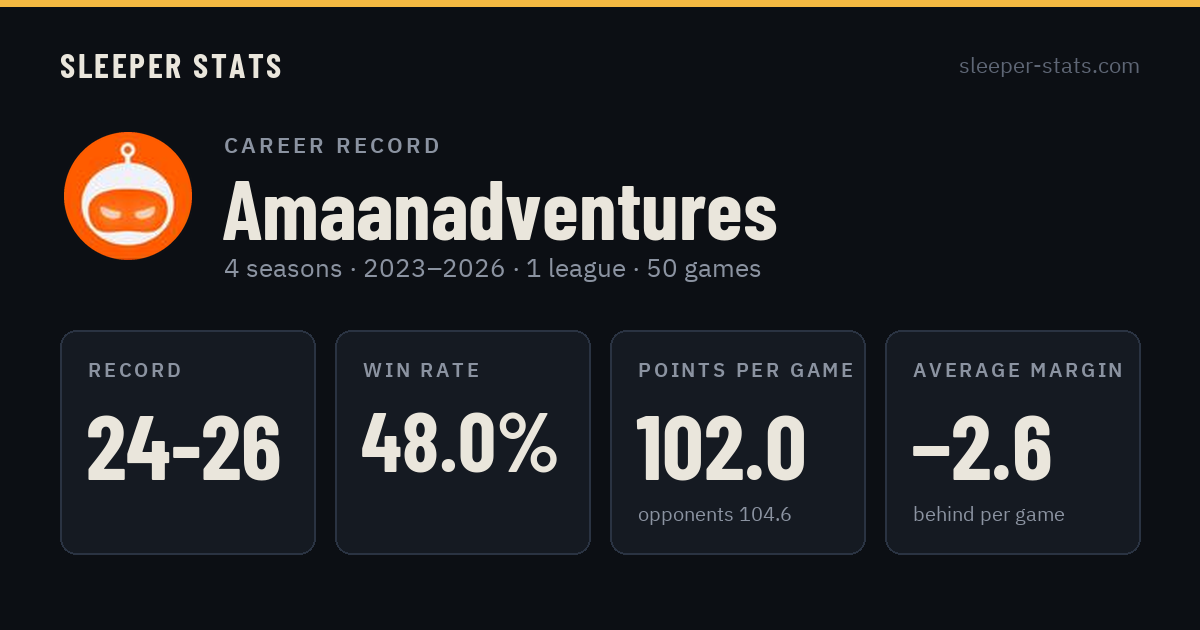Click the SLEEPER STATS logo text
Screen dimensions: 1200x630
coord(171,67)
